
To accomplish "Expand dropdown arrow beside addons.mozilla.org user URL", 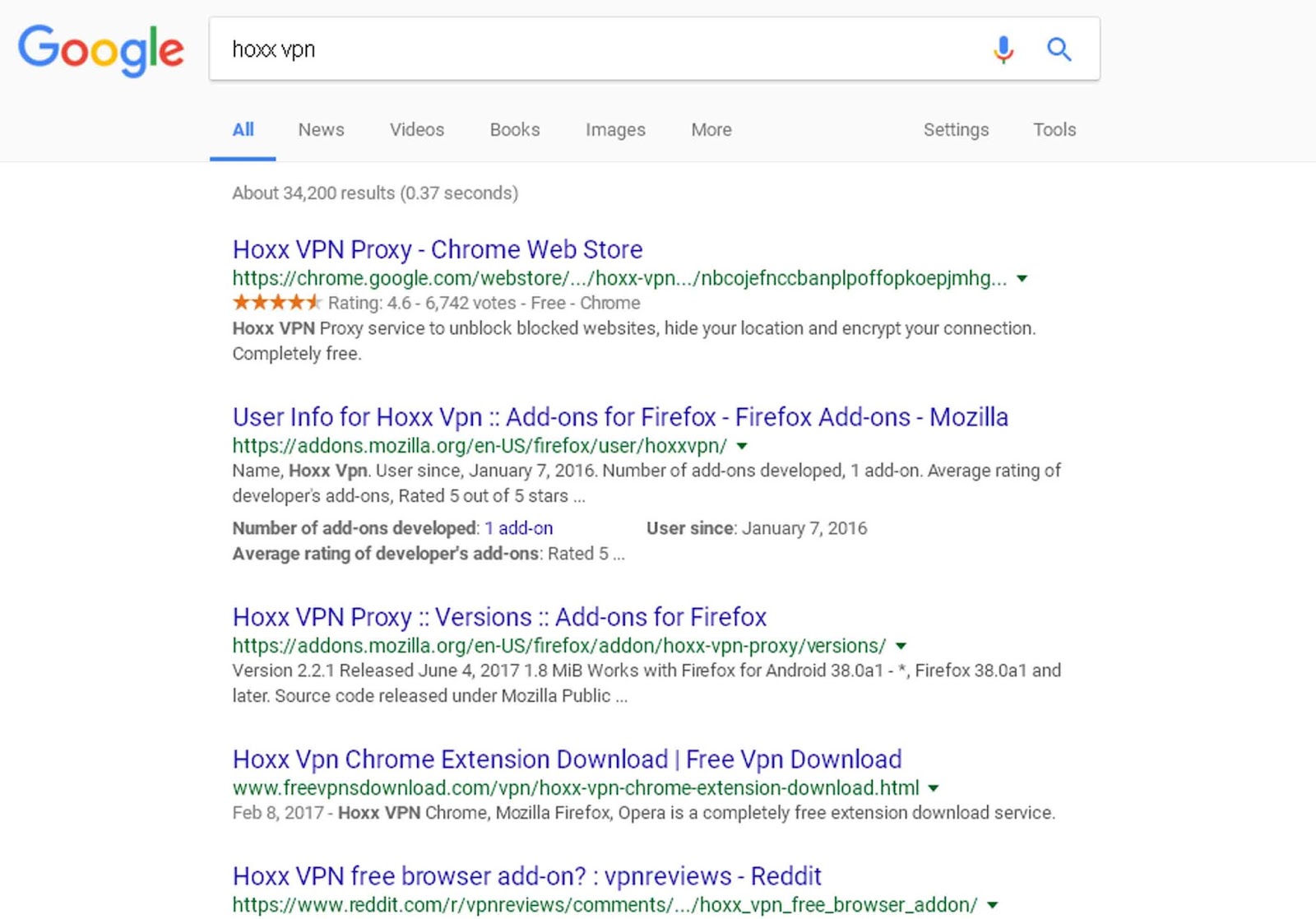I will click(x=742, y=447).
